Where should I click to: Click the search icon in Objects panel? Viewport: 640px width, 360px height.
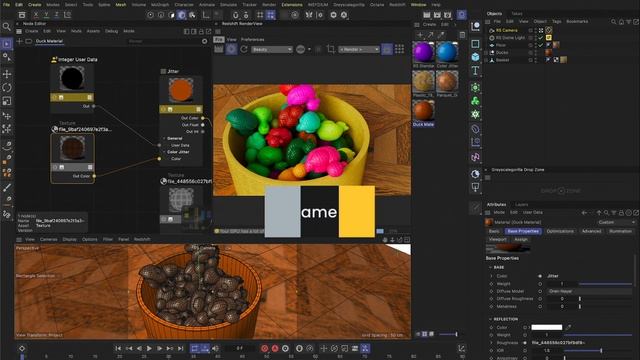[x=613, y=22]
